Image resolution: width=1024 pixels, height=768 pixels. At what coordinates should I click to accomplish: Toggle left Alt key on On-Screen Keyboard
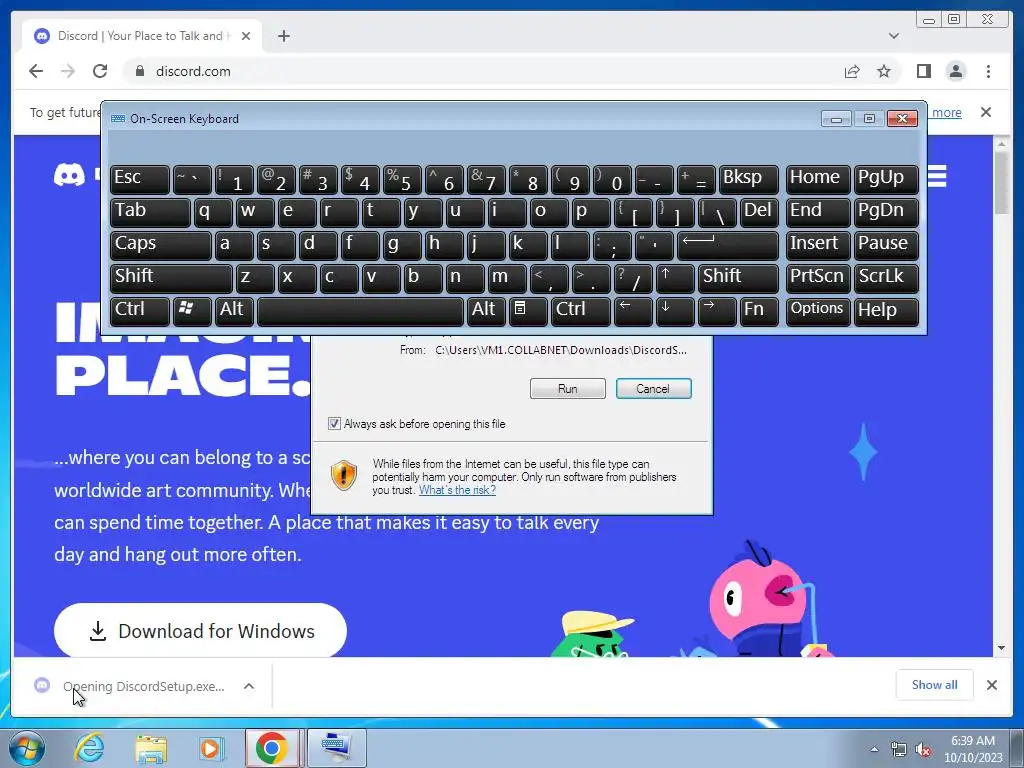click(234, 311)
